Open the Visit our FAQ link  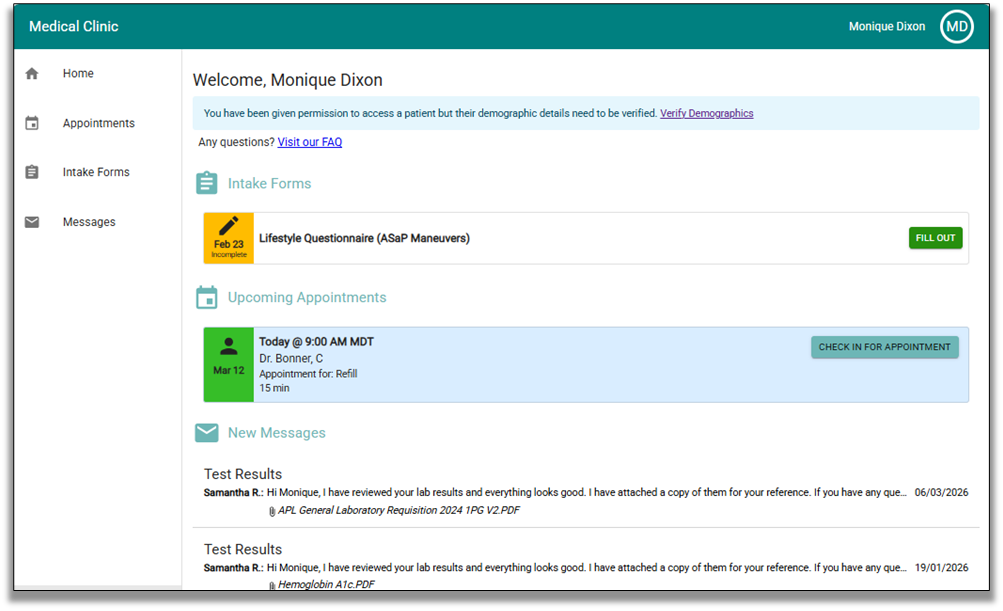click(309, 142)
